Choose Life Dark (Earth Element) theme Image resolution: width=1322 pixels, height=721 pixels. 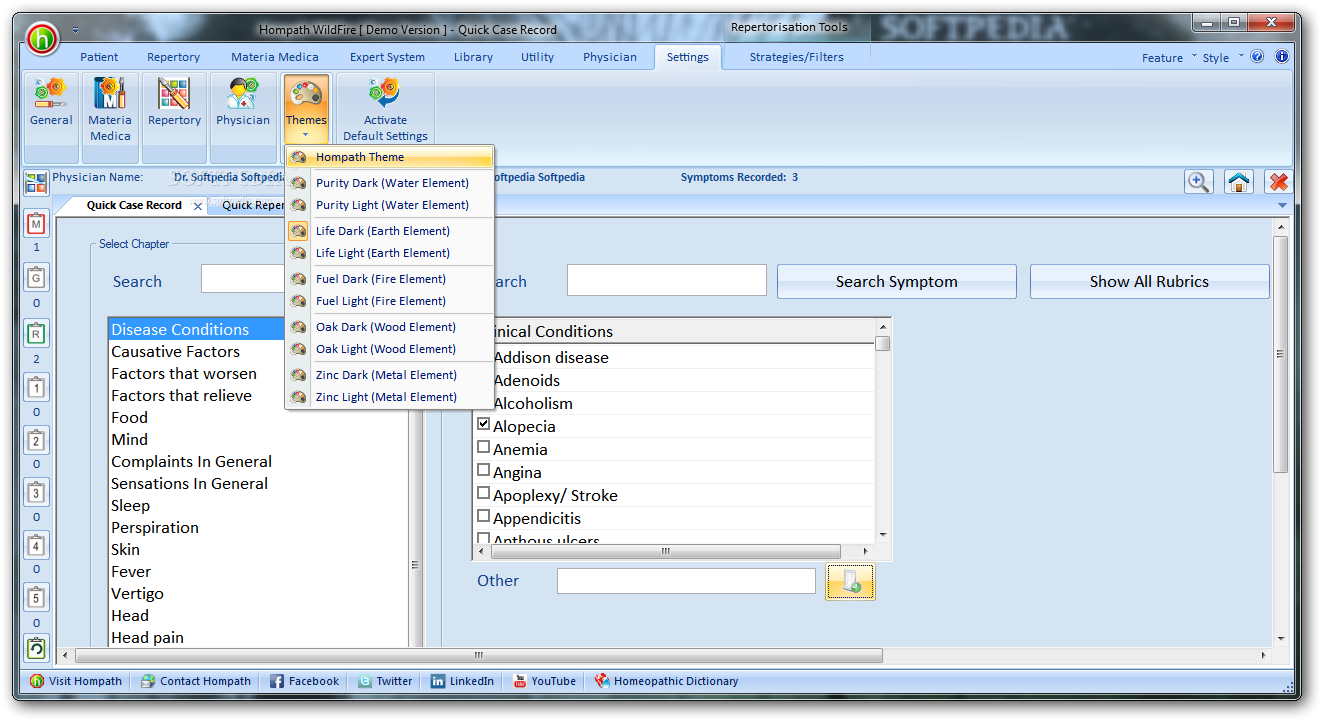389,231
